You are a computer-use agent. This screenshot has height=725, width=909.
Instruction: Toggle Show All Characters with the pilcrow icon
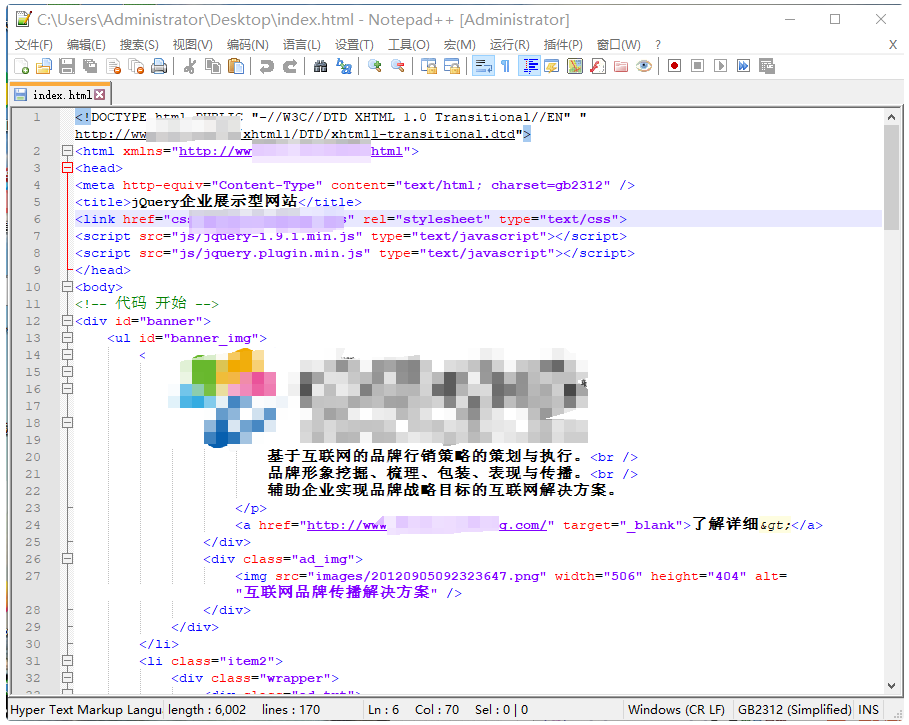[504, 66]
